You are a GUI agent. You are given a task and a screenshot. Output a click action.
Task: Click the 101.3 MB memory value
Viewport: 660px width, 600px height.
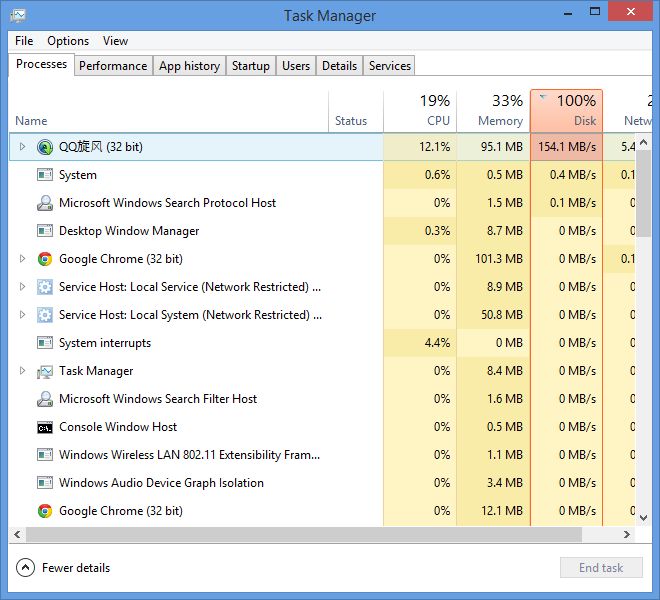[x=499, y=259]
